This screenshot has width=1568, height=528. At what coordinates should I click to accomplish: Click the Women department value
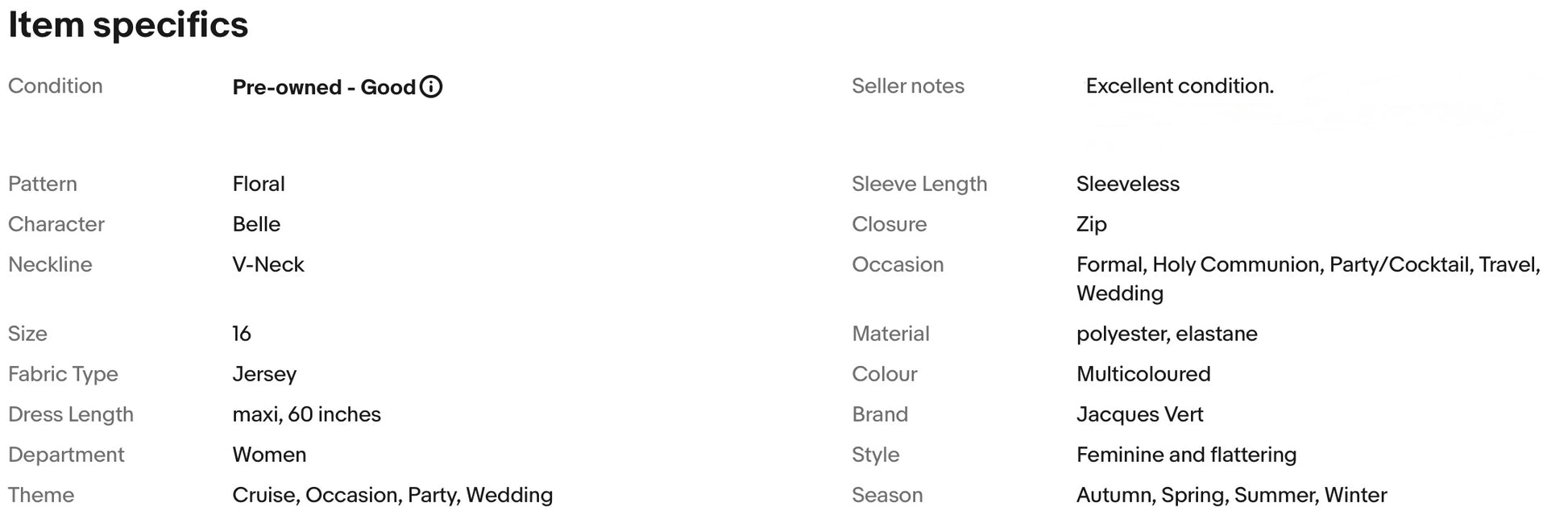coord(269,455)
